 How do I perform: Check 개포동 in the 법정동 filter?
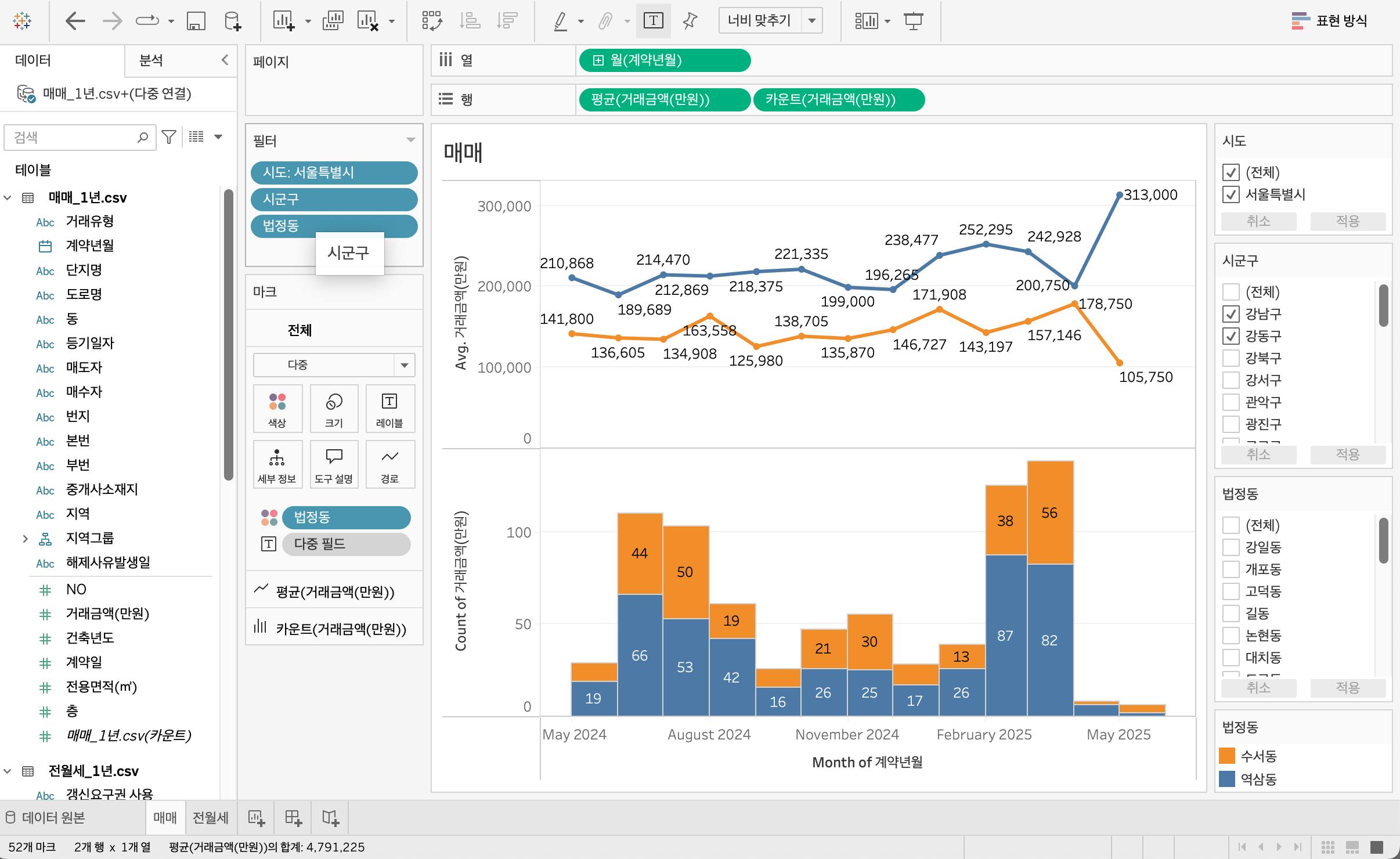[1231, 569]
